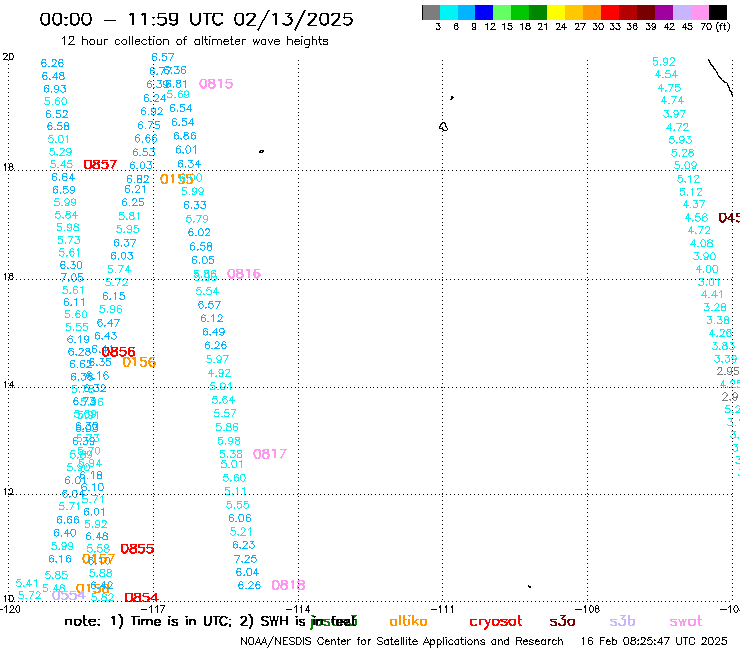This screenshot has width=740, height=650.
Task: Click the pink time marker 0815
Action: click(x=216, y=84)
